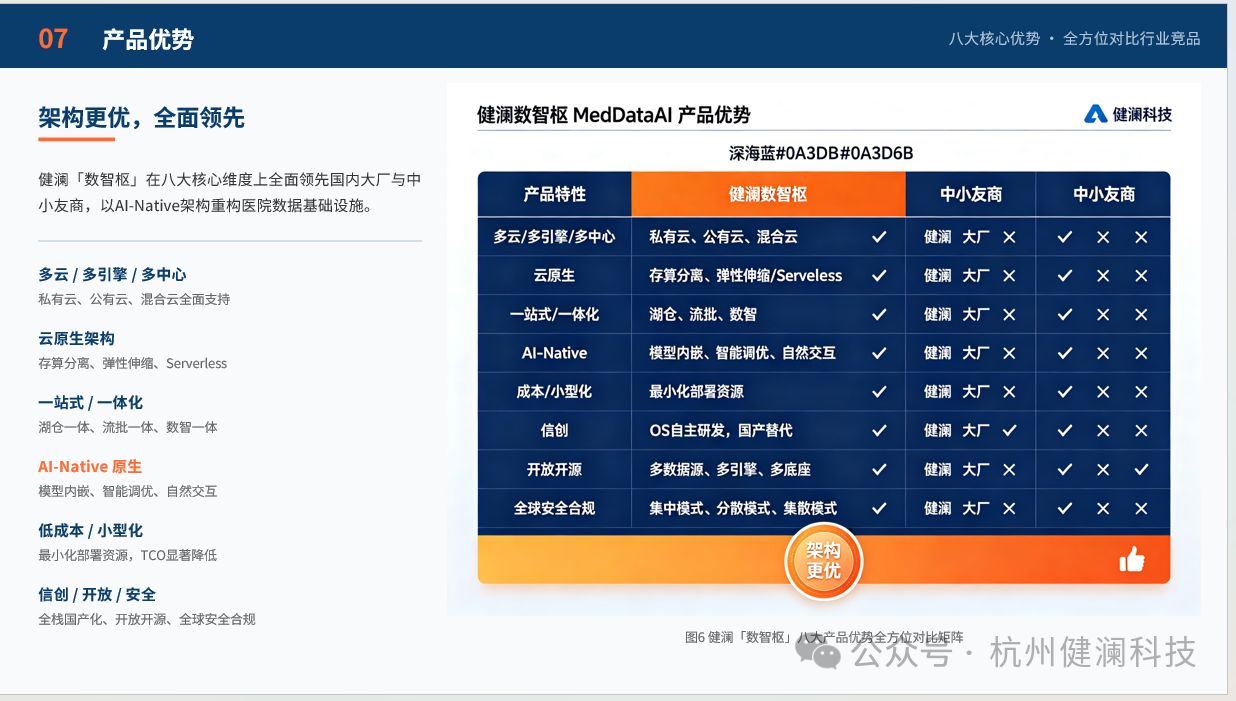This screenshot has height=701, width=1236.
Task: Click the 八大核心优势 · 全方位对比行业竞品 subtitle
Action: [x=1074, y=39]
